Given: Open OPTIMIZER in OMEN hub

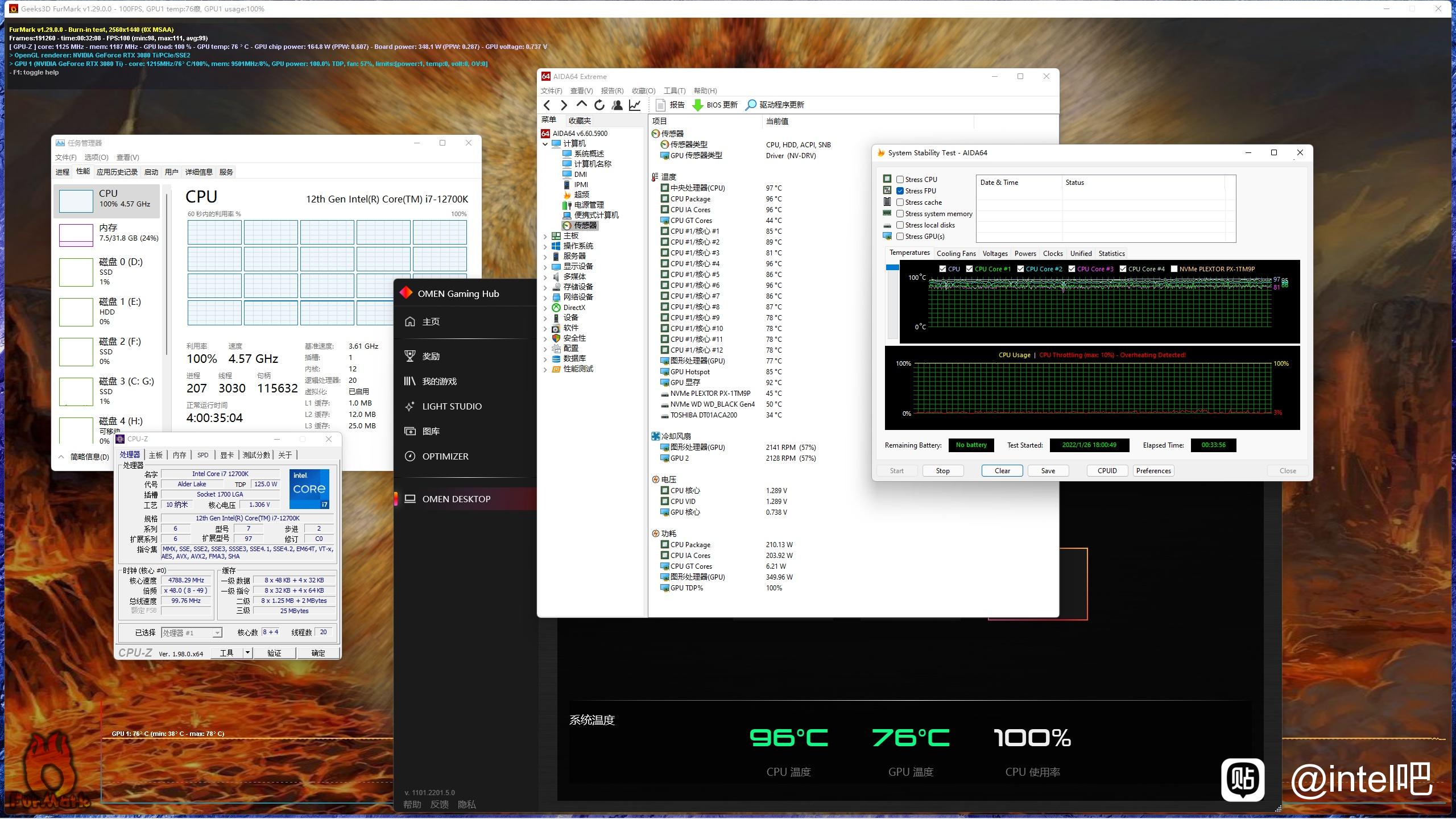Looking at the screenshot, I should tap(436, 456).
